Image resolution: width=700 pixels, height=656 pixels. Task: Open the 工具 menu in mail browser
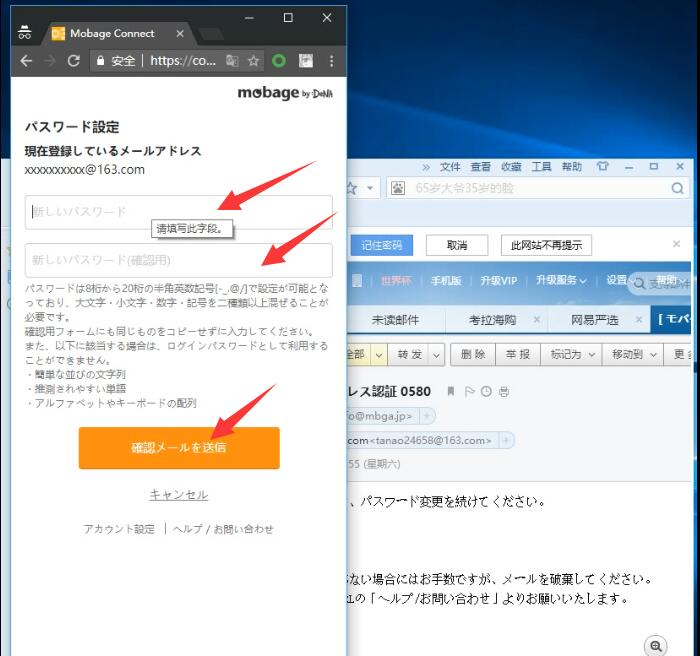(x=541, y=167)
